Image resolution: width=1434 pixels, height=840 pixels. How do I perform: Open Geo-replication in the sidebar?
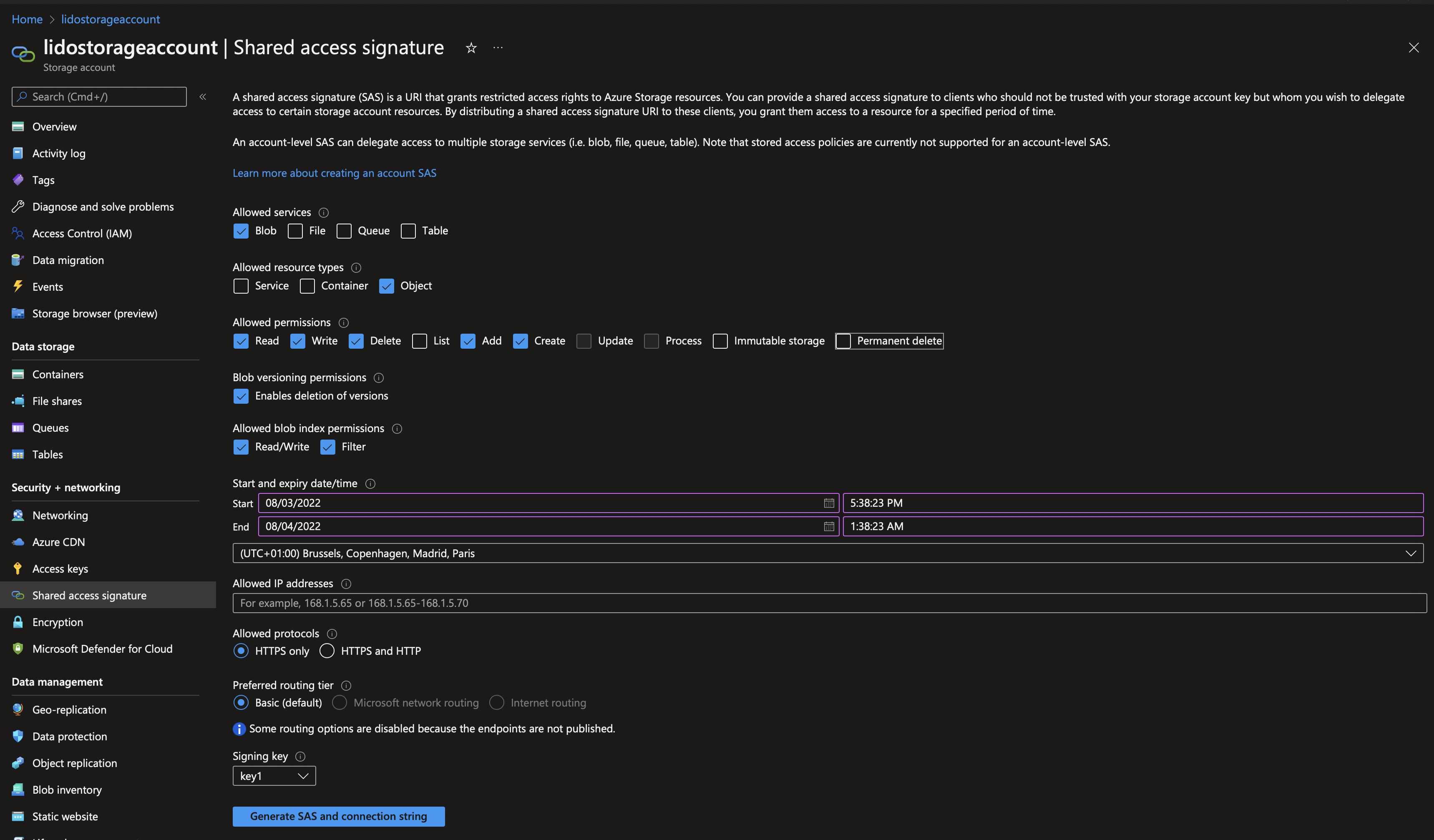(69, 710)
